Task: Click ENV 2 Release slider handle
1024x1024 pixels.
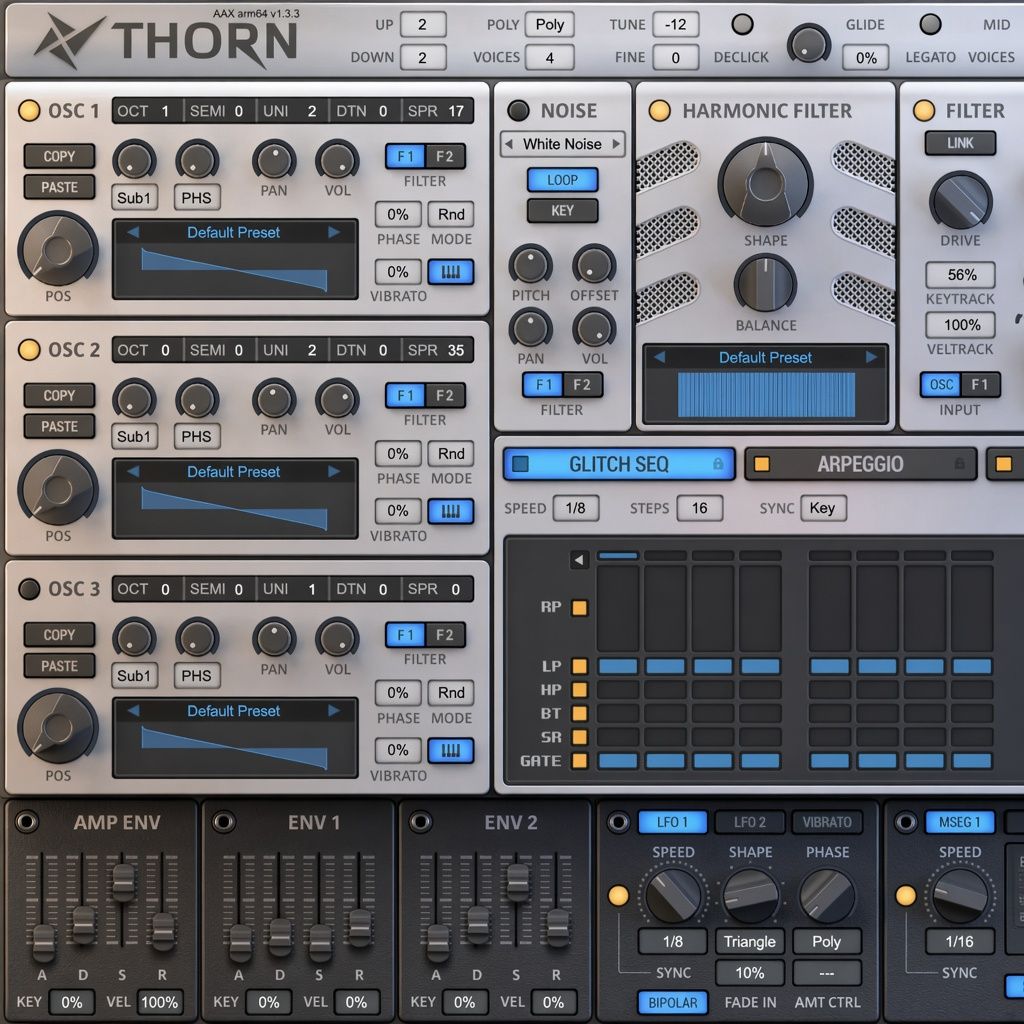Action: 557,926
